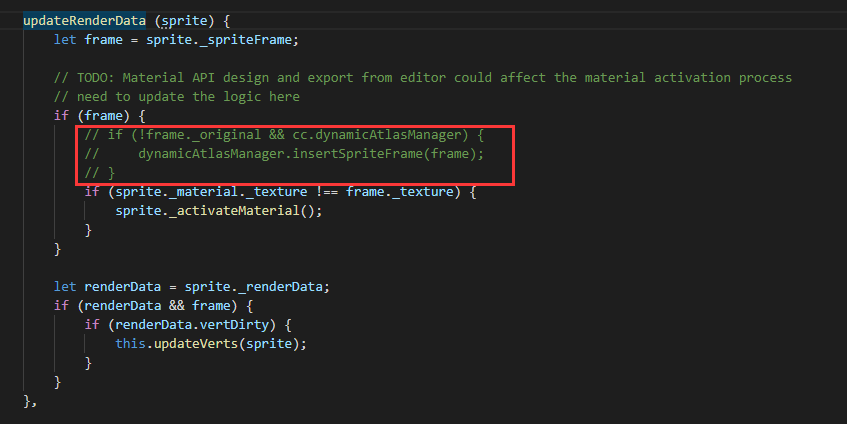Click the !== operator in the texture comparison

[326, 192]
